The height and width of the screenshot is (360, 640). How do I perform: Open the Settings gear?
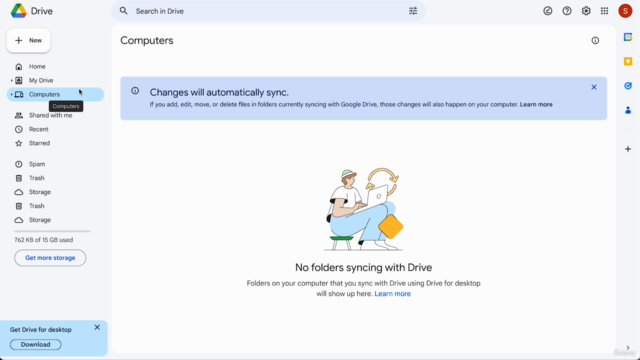(586, 11)
